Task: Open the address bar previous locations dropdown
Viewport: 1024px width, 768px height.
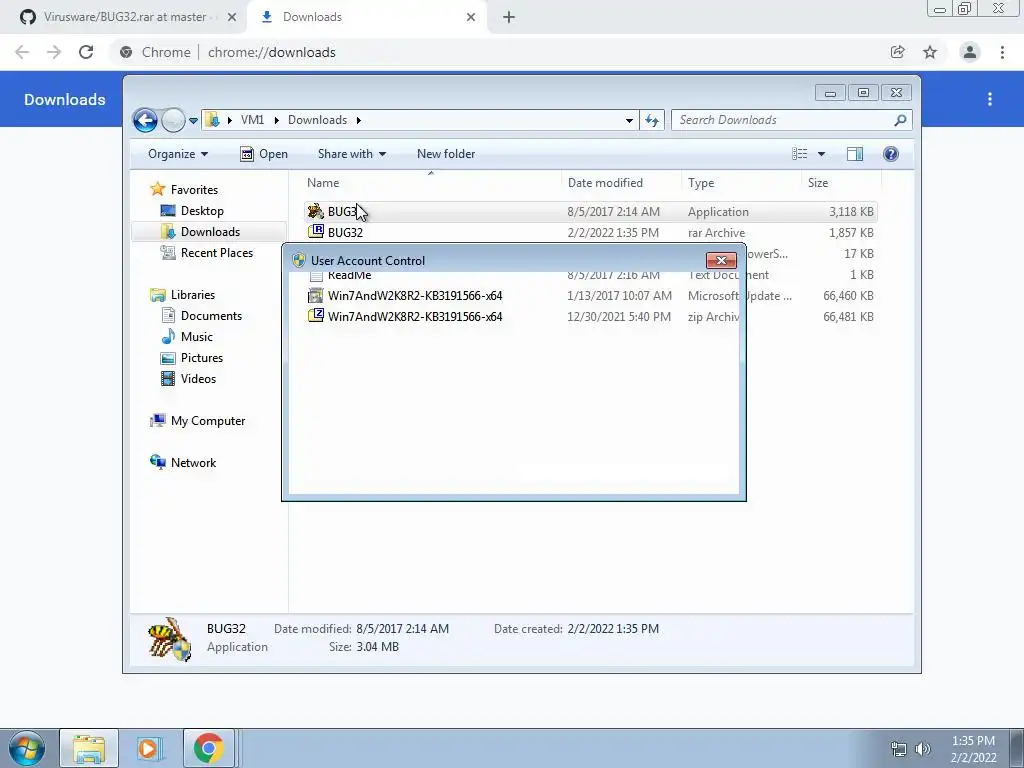Action: [x=629, y=120]
